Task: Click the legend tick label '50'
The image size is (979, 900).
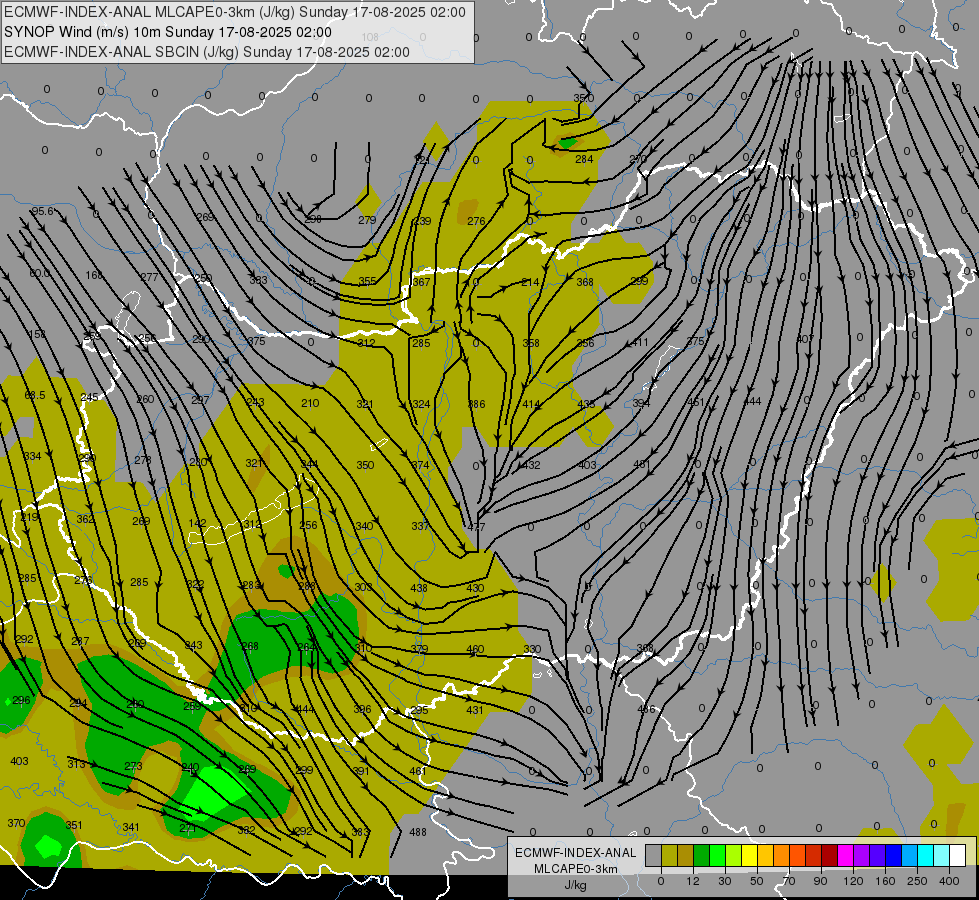Action: point(757,881)
